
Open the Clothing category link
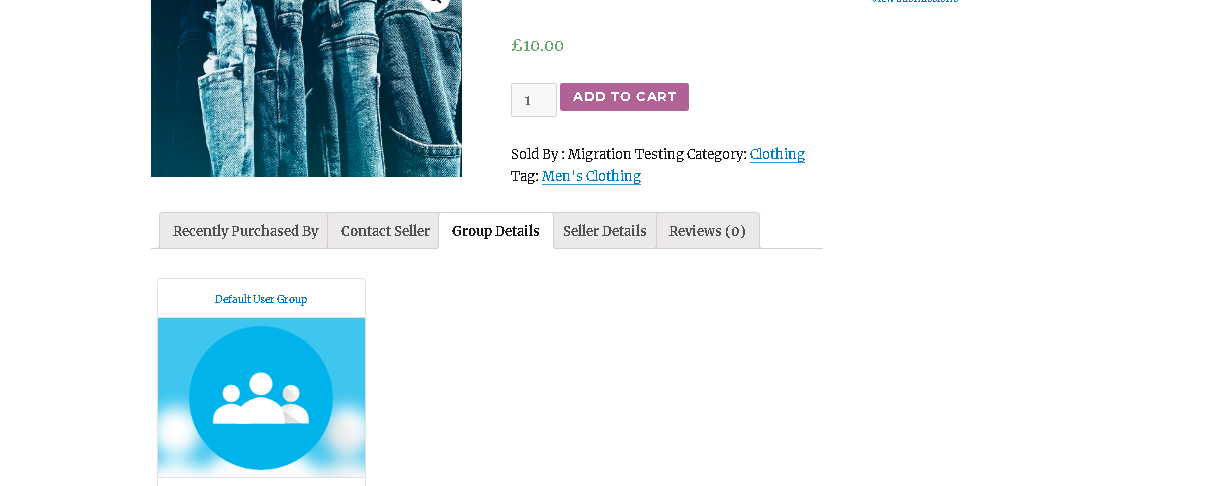coord(777,154)
